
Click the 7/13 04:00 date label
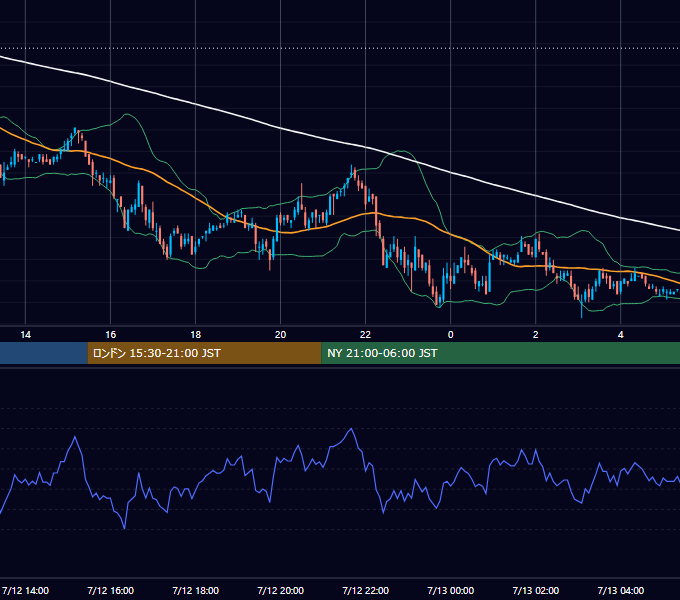(621, 590)
